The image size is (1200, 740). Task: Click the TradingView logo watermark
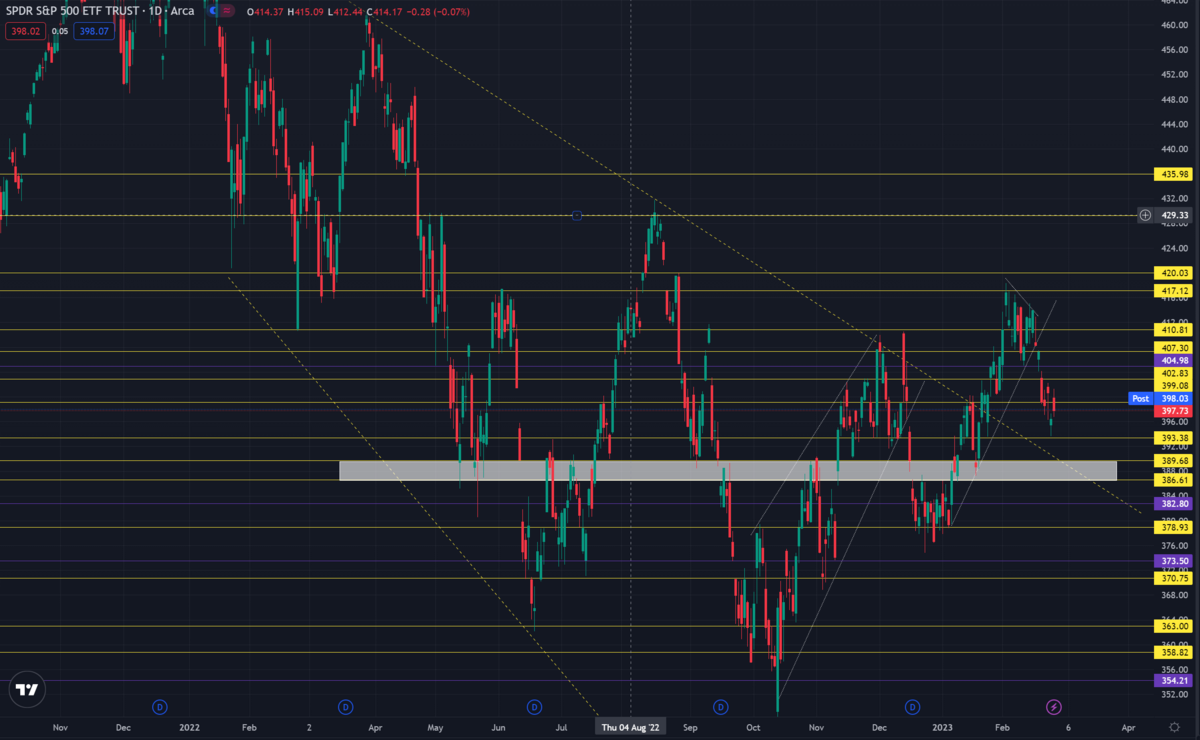[x=27, y=690]
